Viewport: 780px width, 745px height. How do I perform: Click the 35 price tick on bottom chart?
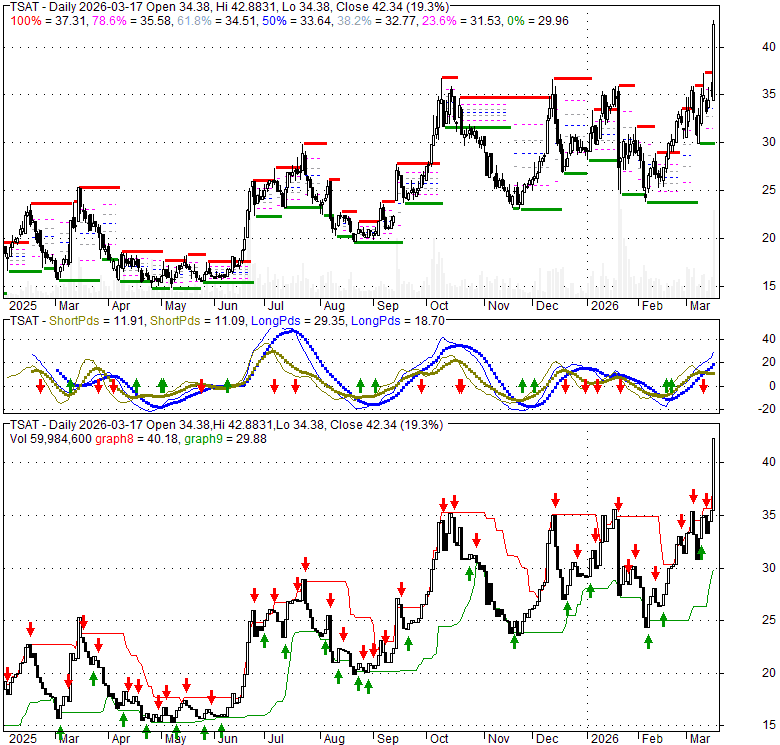click(x=769, y=515)
